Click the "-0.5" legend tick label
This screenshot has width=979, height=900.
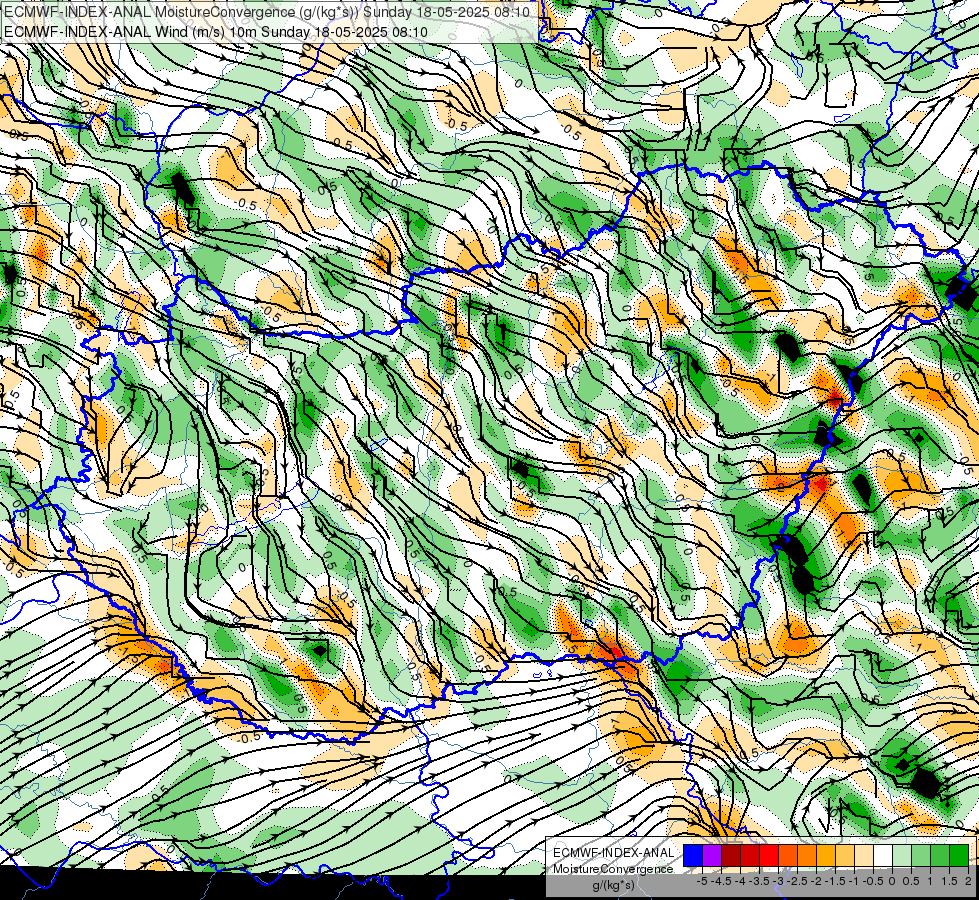coord(873,881)
